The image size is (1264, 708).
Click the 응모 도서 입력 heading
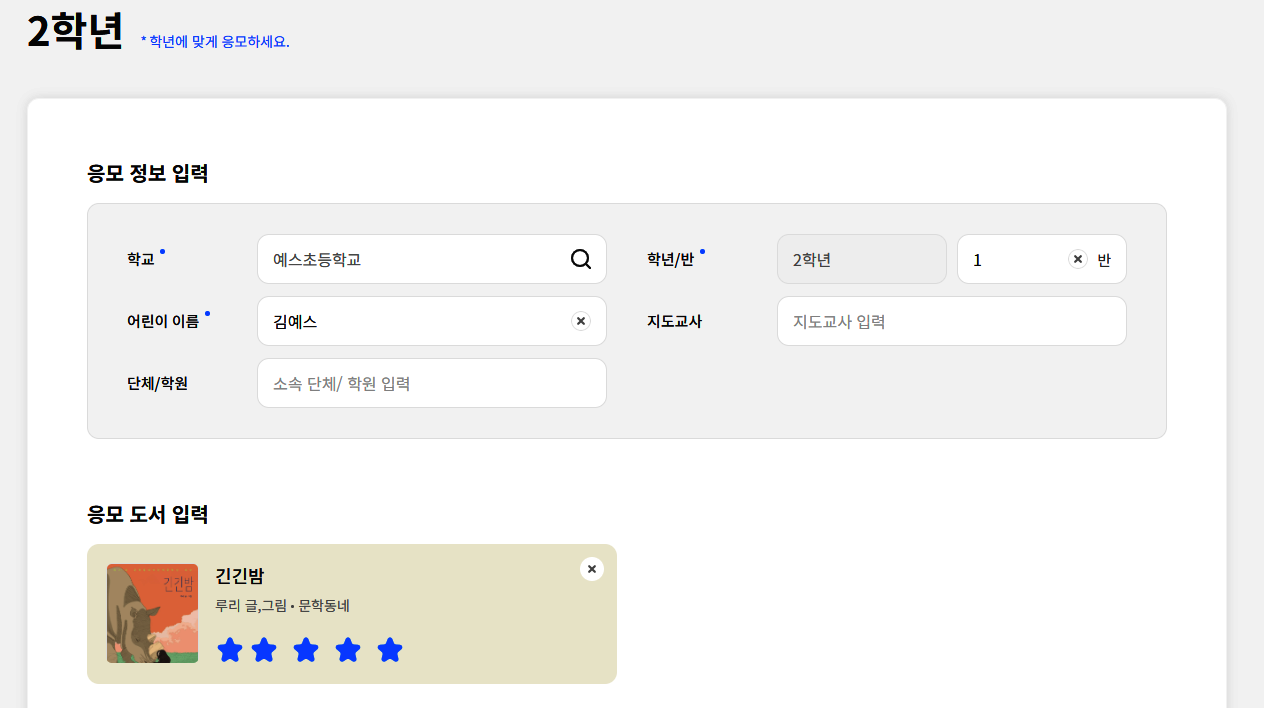click(x=148, y=515)
